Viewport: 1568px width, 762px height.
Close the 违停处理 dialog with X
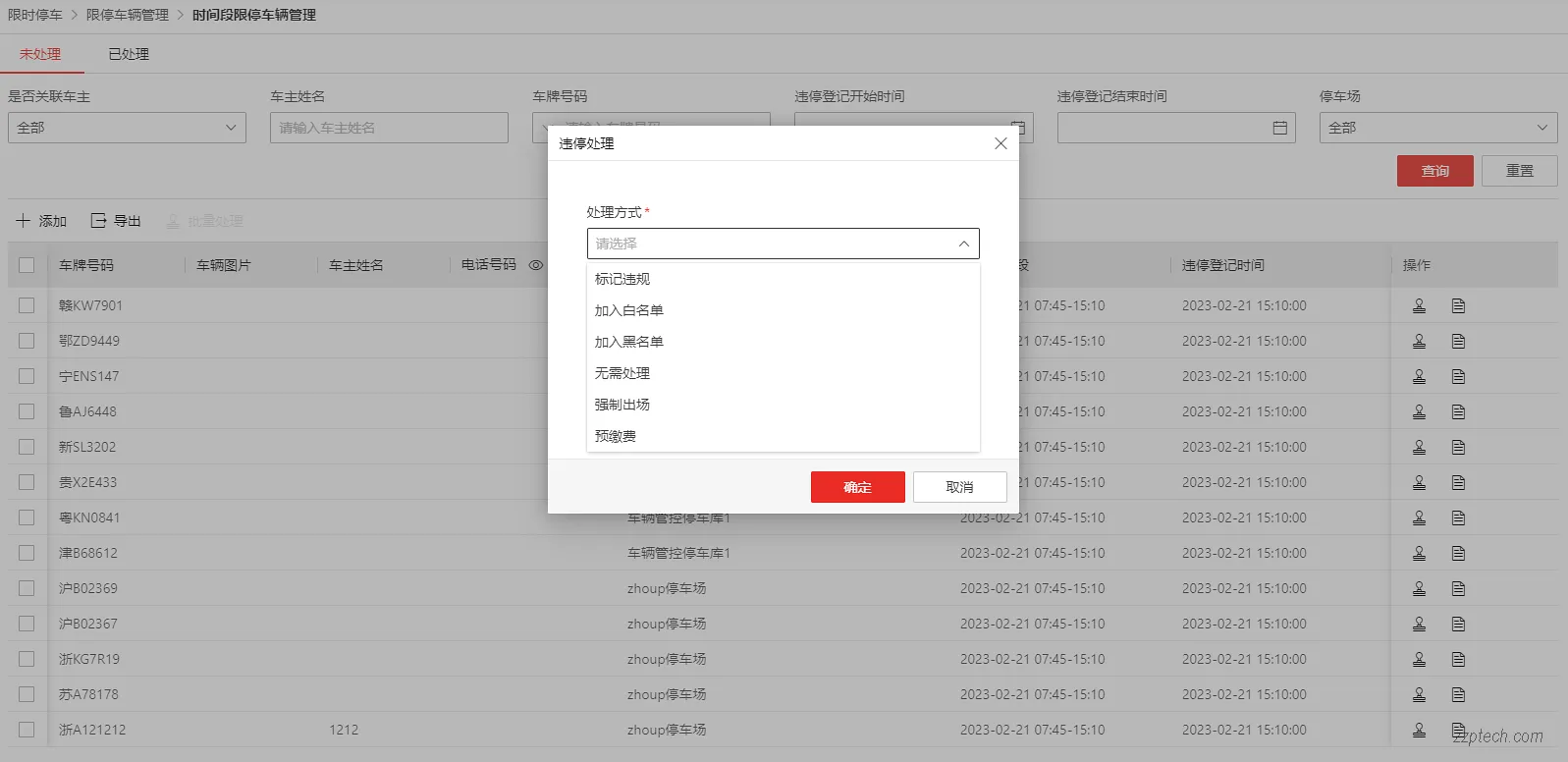point(1000,143)
